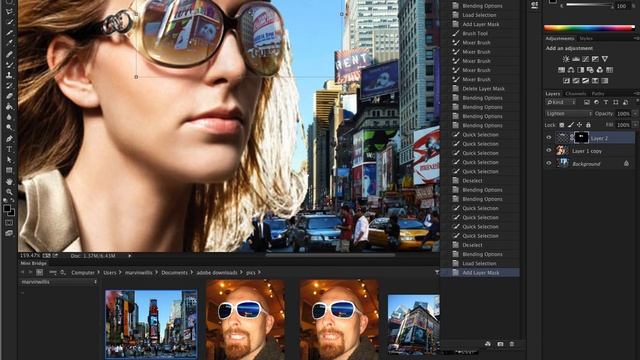Select the Quick Selection tool
Image resolution: width=640 pixels, height=360 pixels.
(x=9, y=22)
